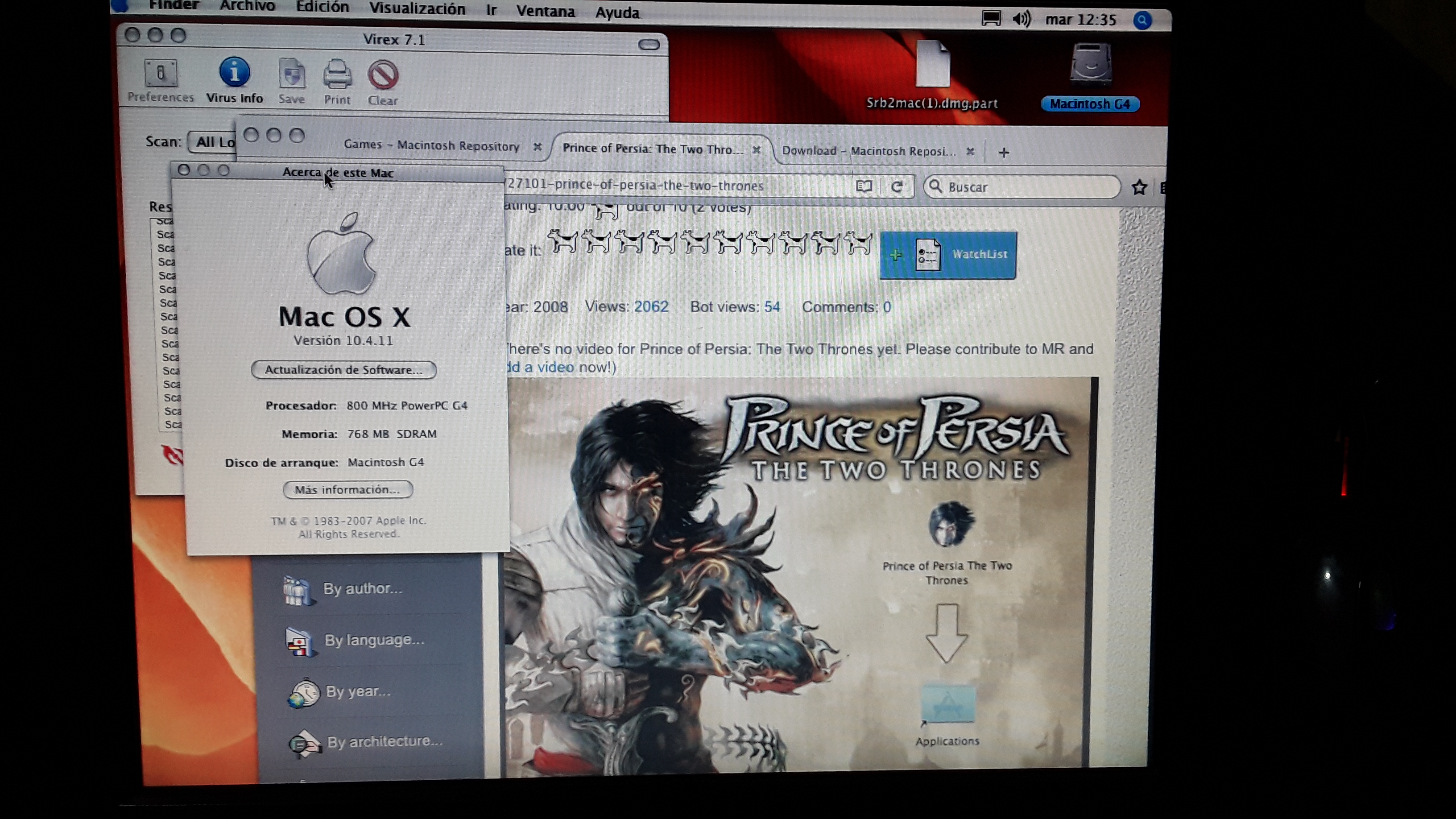Browse games By author in sidebar
This screenshot has width=1456, height=819.
(x=362, y=589)
